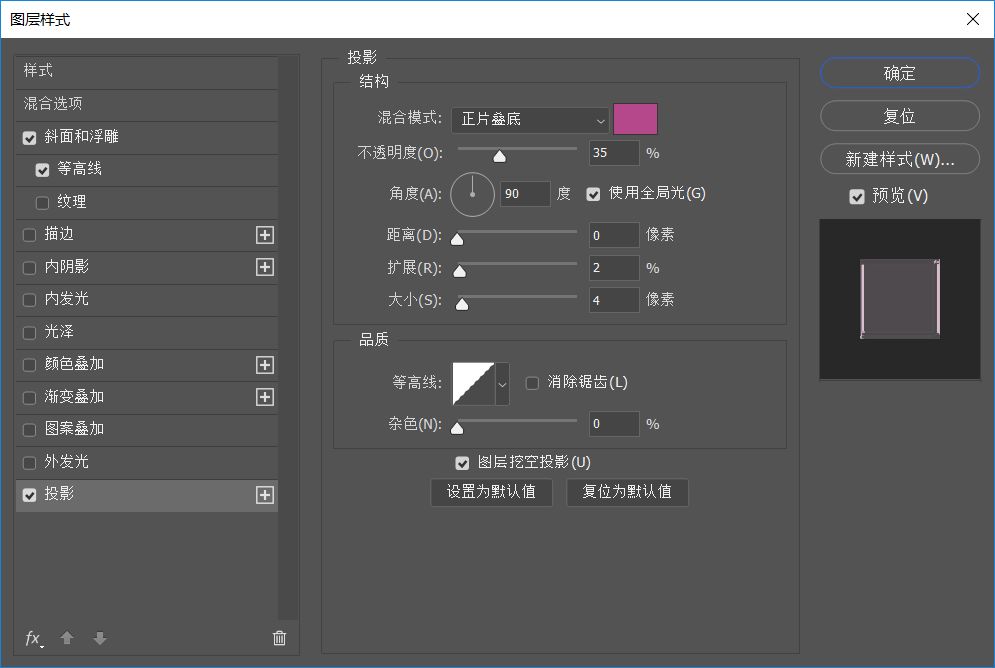Disable 使用全局光 checkbox
The height and width of the screenshot is (668, 995).
pyautogui.click(x=594, y=194)
